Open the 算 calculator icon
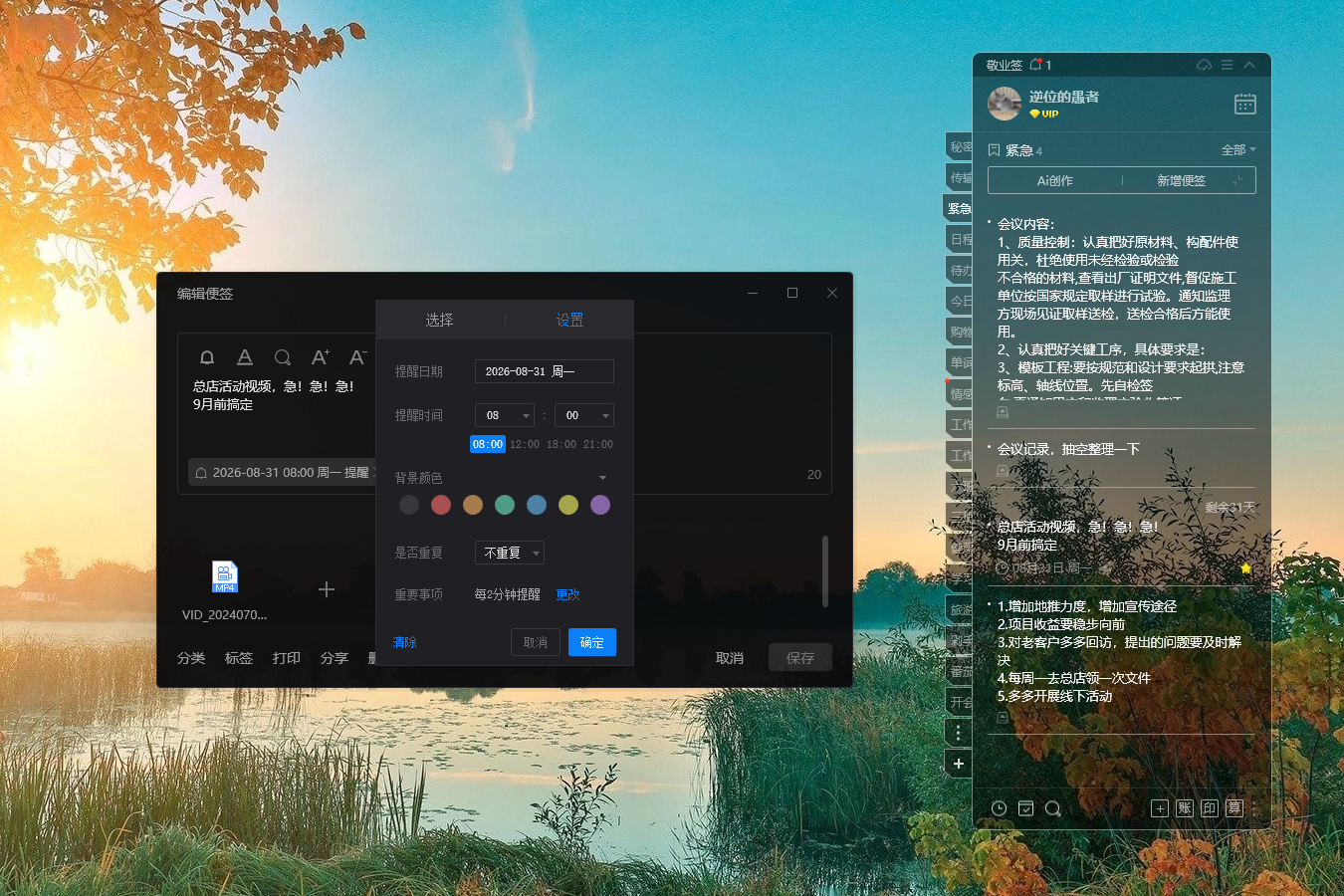The width and height of the screenshot is (1344, 896). tap(1234, 808)
